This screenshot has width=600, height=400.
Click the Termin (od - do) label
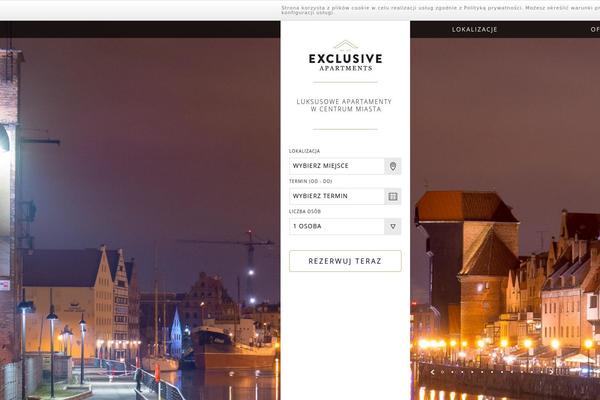click(x=310, y=181)
